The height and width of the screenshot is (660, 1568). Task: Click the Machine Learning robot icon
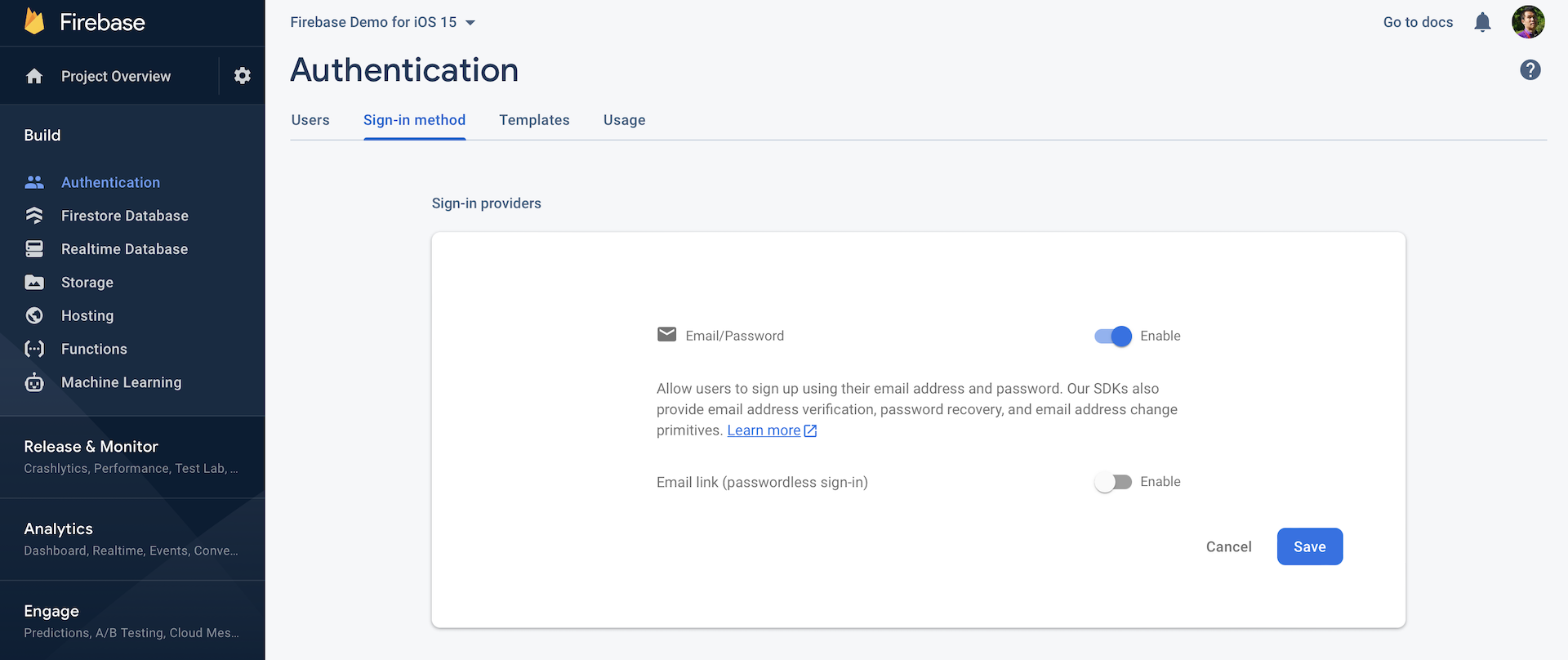34,382
